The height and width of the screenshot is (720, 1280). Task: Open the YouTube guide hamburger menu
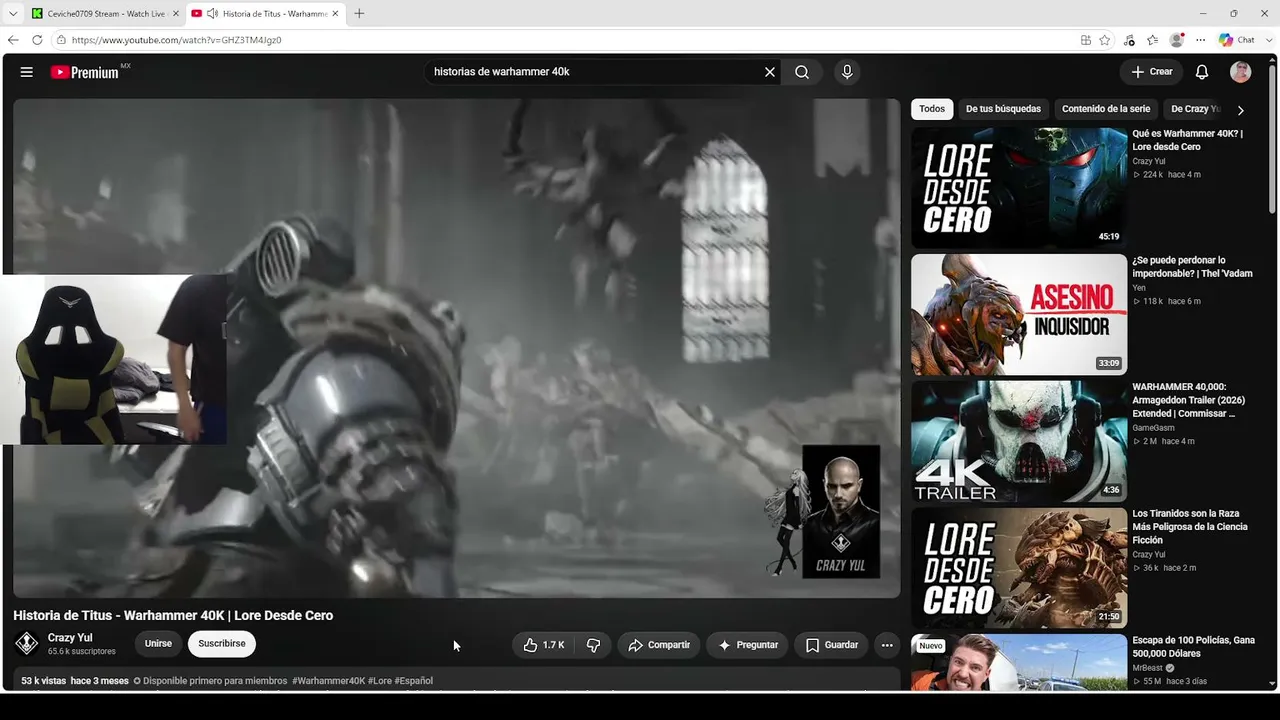coord(27,72)
